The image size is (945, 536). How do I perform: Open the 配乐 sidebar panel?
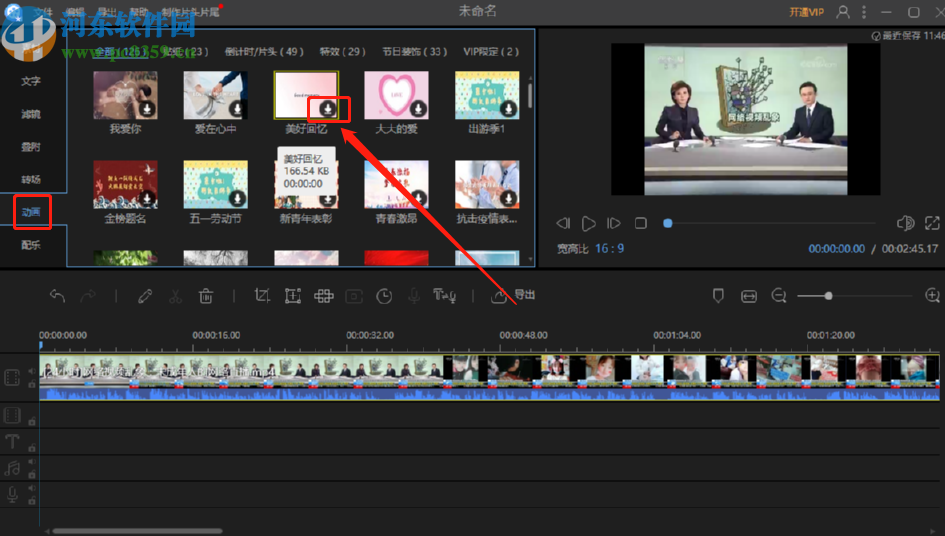(x=31, y=245)
